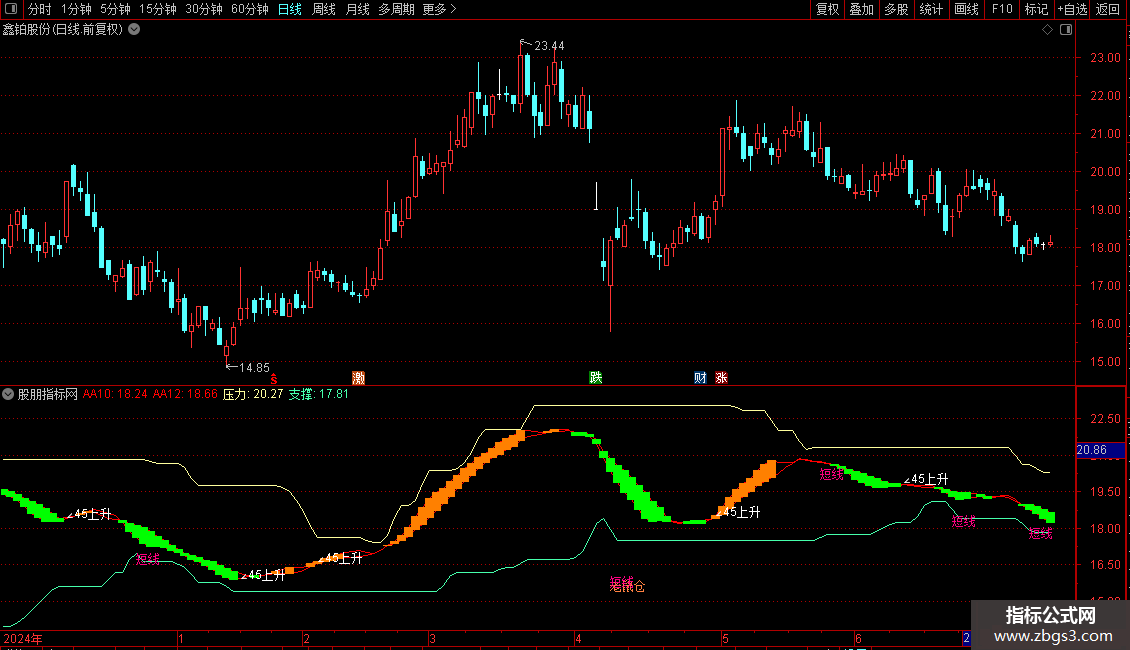
Task: Click the 叠加 overlay button
Action: pos(861,9)
